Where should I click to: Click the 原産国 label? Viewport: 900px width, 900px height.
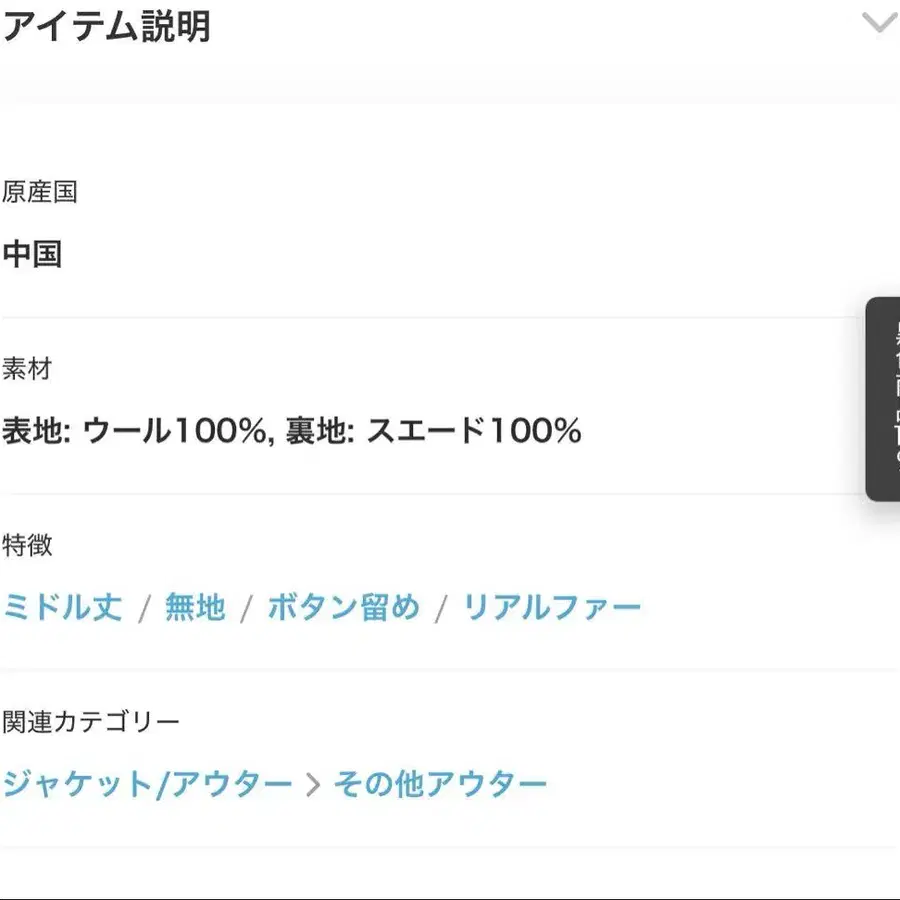tap(40, 192)
